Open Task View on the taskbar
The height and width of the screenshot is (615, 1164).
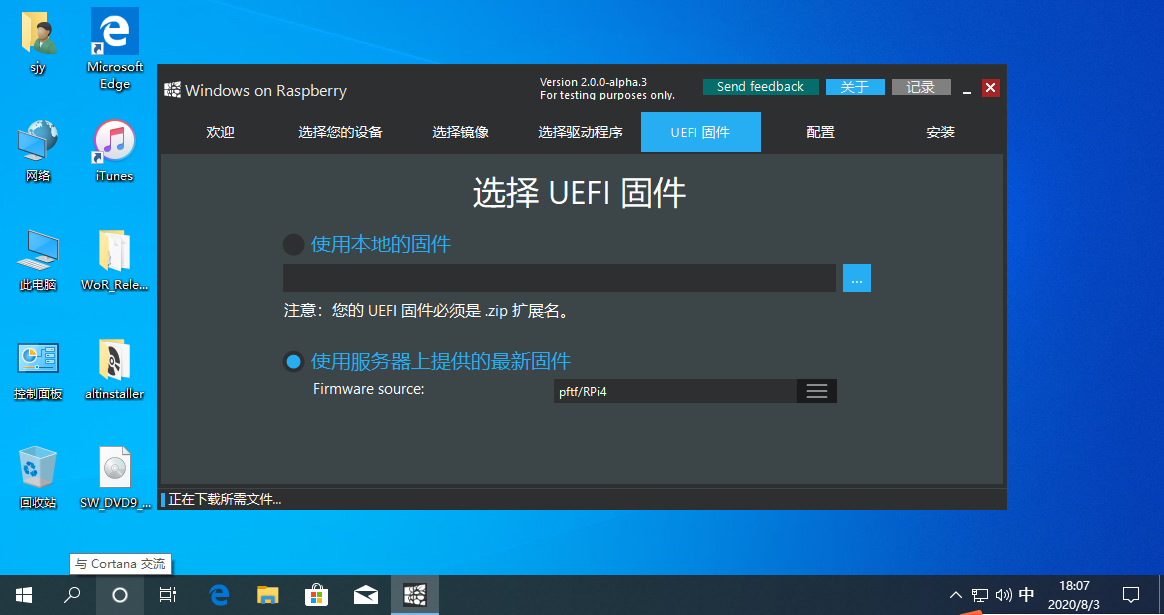(168, 595)
